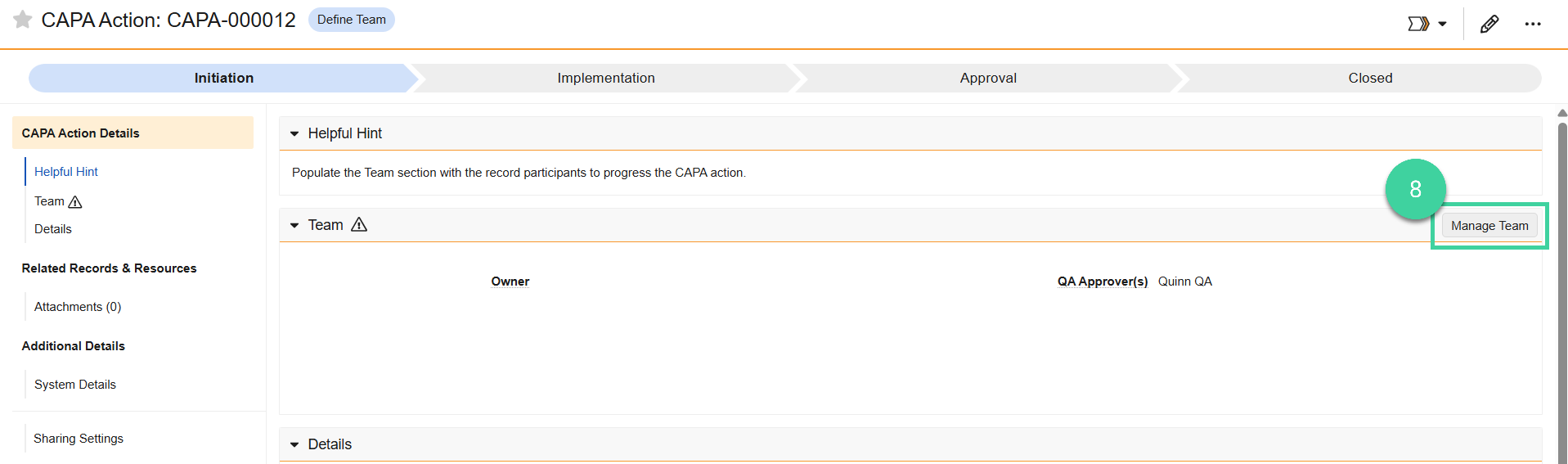Screen dimensions: 1568x464
Task: Click the Manage Team button
Action: click(x=1489, y=226)
